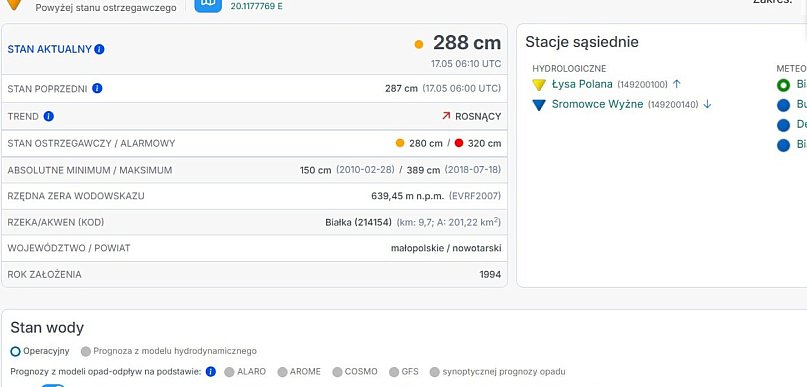Open the Sromowce Wyżne station link
807x387 pixels.
[x=598, y=104]
